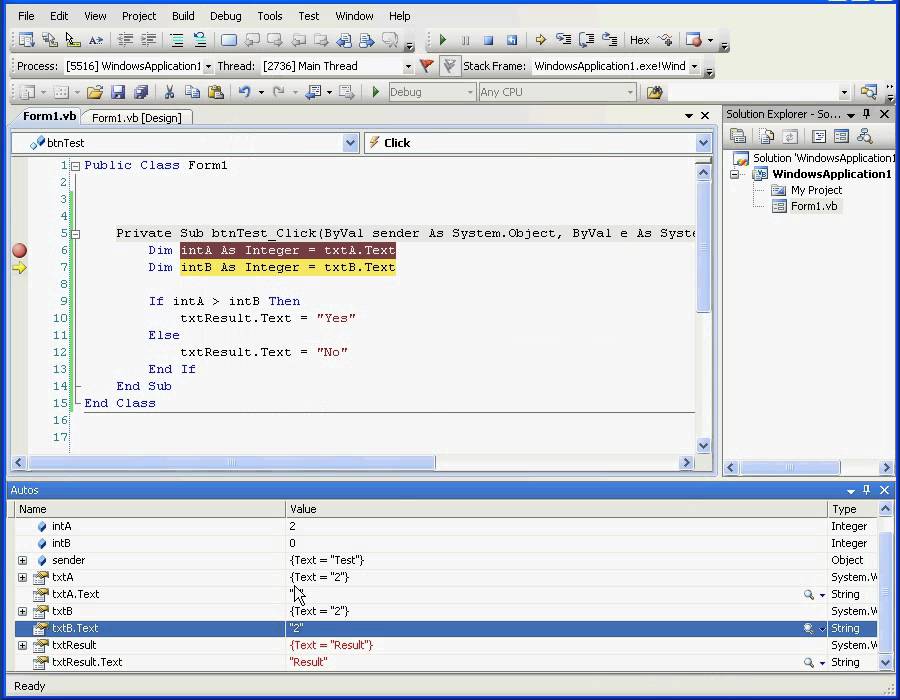Toggle the breakpoint on line 6
This screenshot has height=700, width=900.
point(19,251)
